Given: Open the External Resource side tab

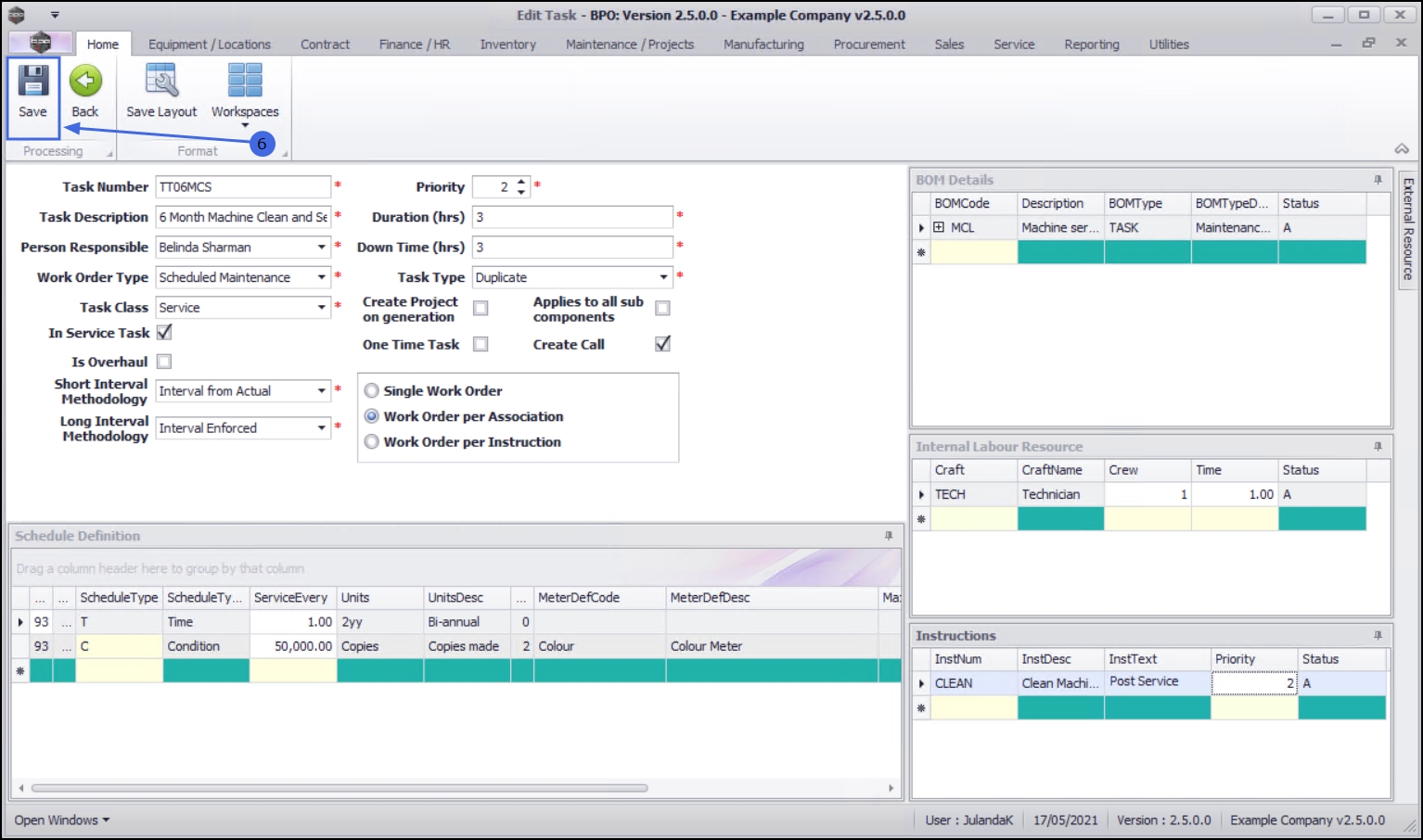Looking at the screenshot, I should pyautogui.click(x=1408, y=229).
